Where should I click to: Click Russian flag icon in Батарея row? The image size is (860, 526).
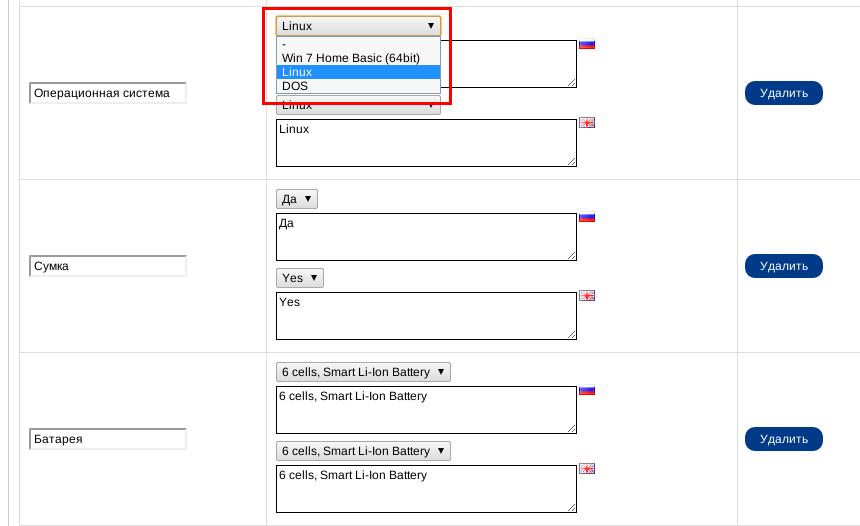tap(587, 391)
